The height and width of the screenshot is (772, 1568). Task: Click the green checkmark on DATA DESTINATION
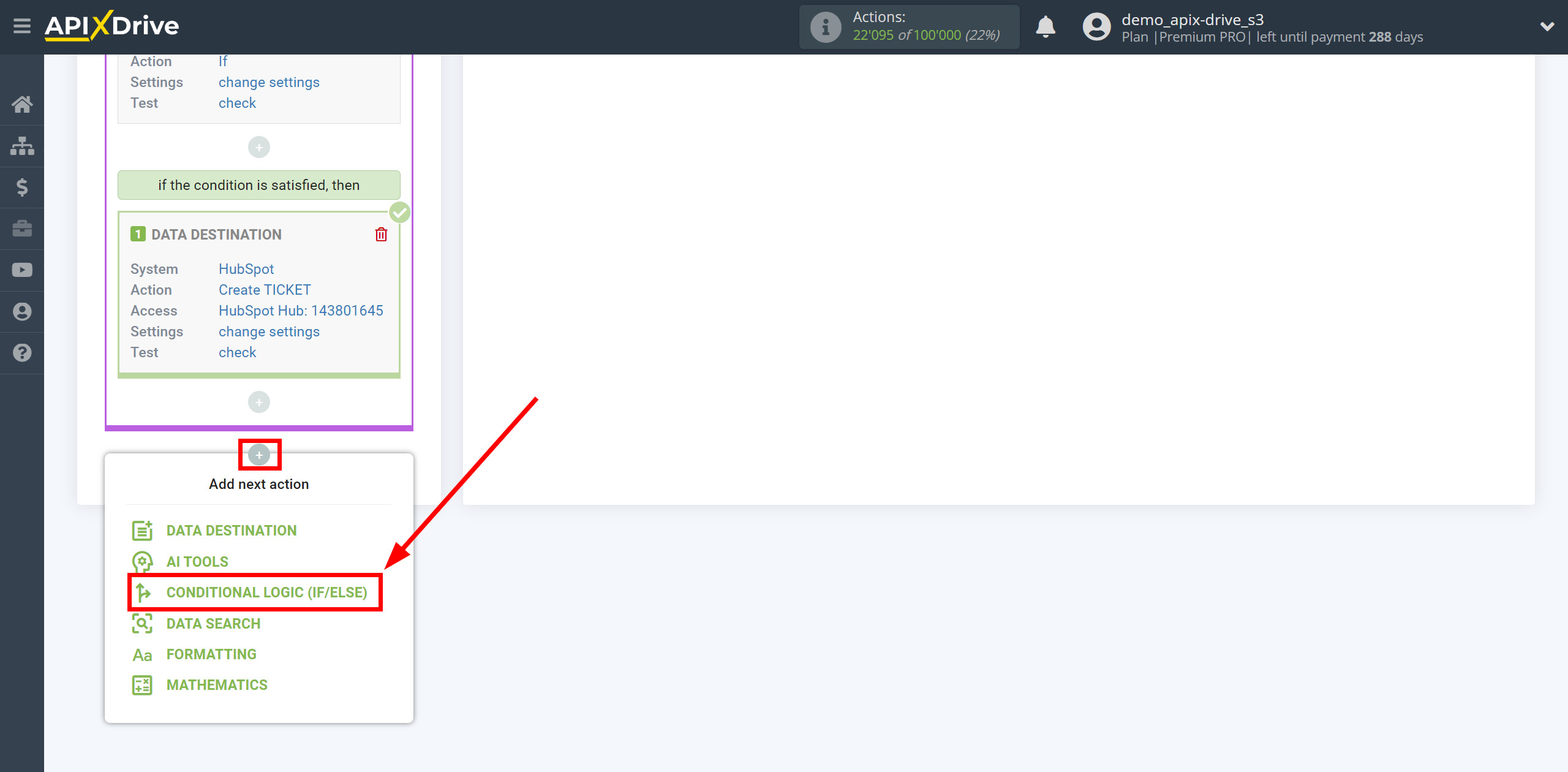(398, 212)
